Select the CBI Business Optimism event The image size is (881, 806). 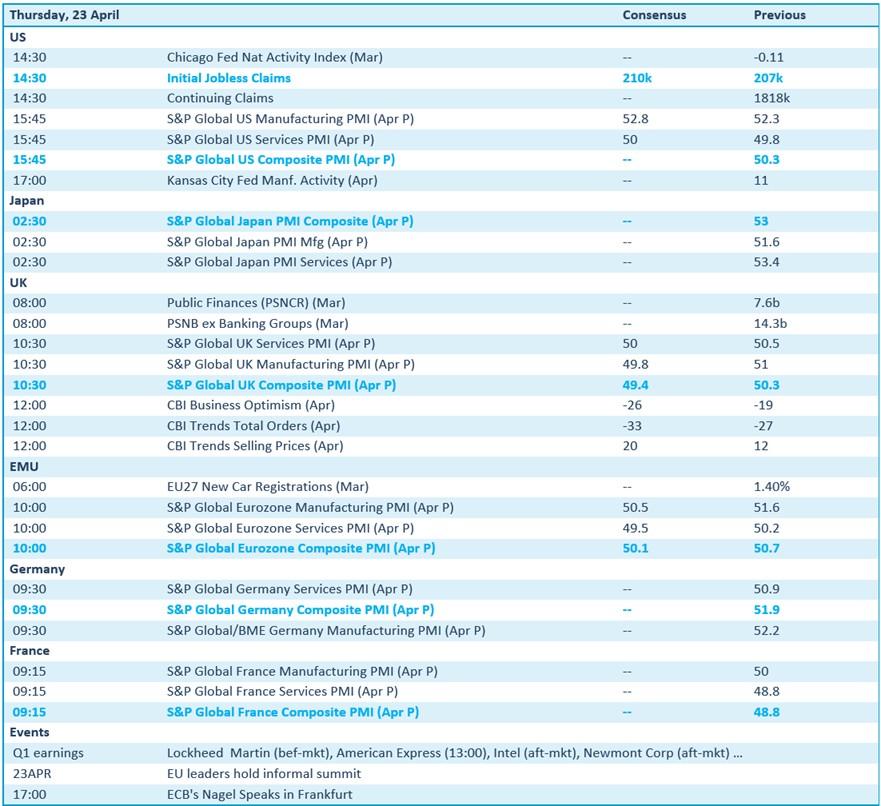(x=251, y=405)
